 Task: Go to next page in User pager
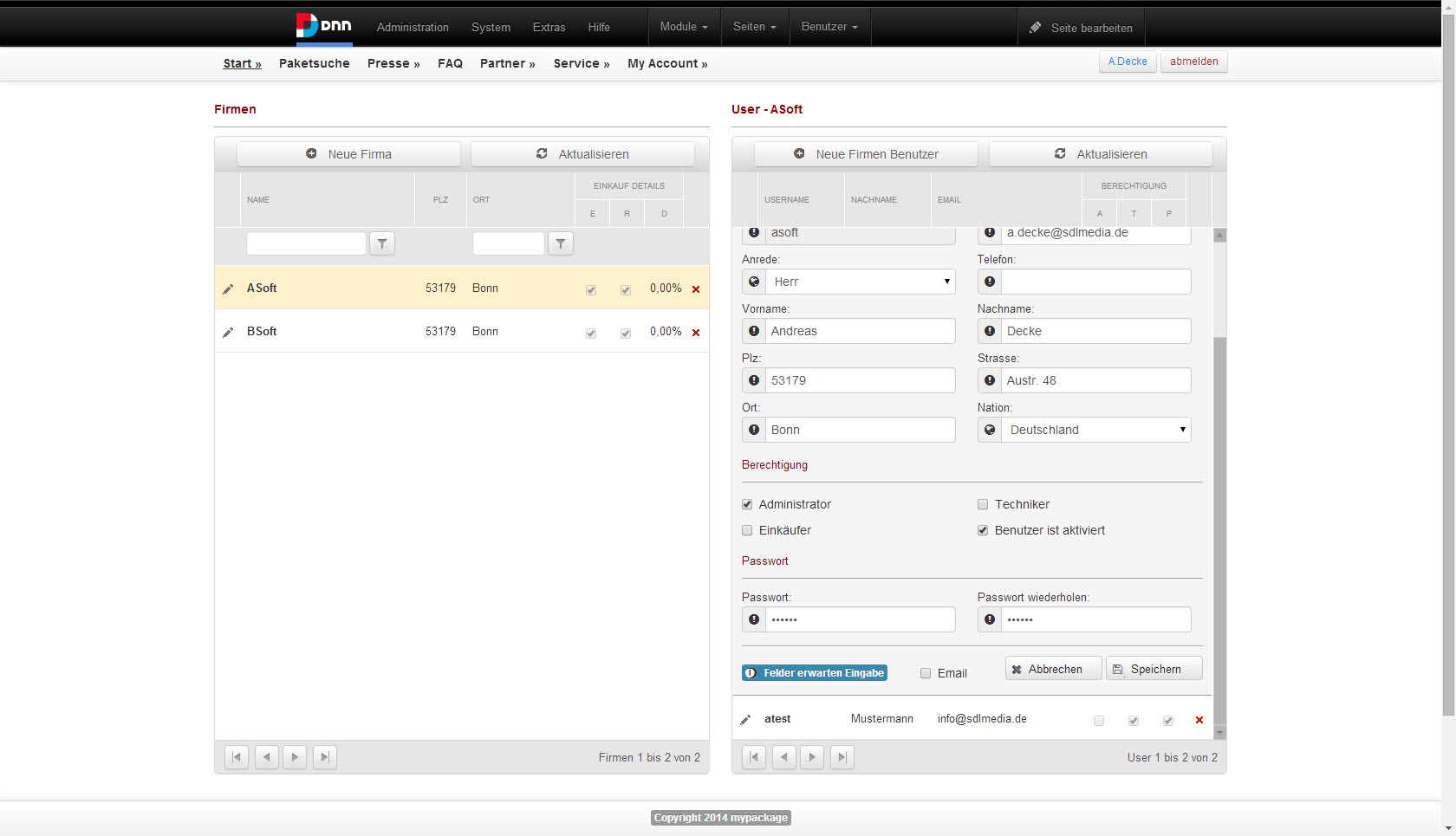[x=812, y=757]
